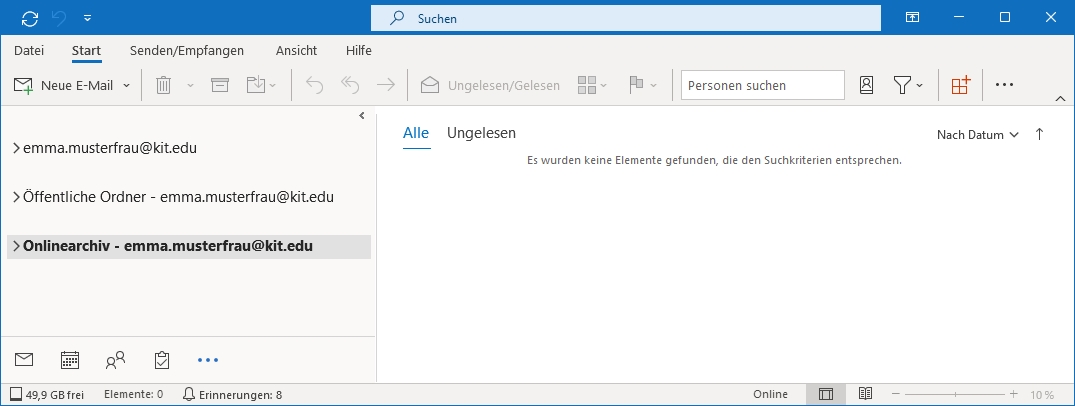Open the address book icon

[x=867, y=86]
